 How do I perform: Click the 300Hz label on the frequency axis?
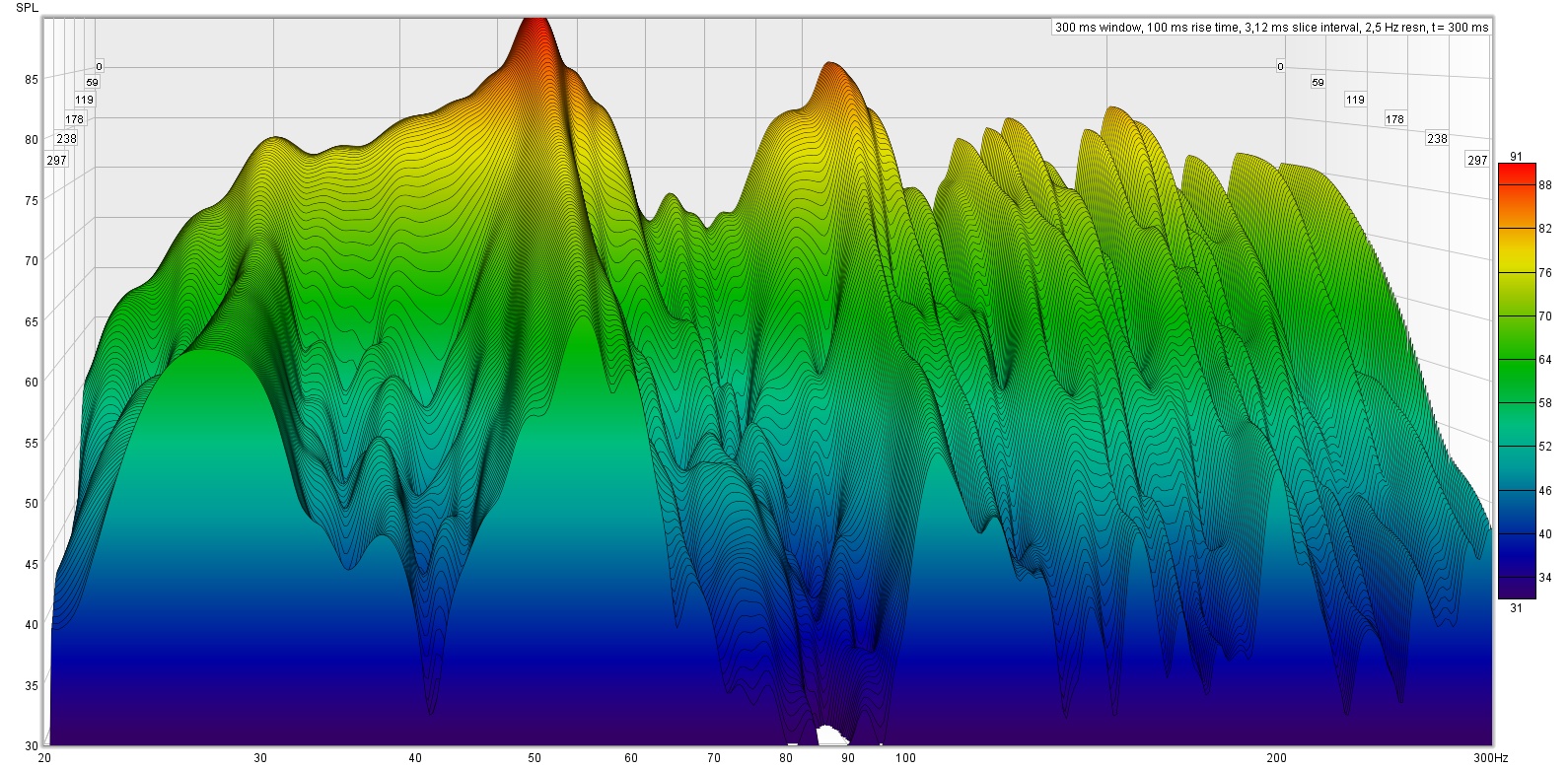pyautogui.click(x=1490, y=758)
